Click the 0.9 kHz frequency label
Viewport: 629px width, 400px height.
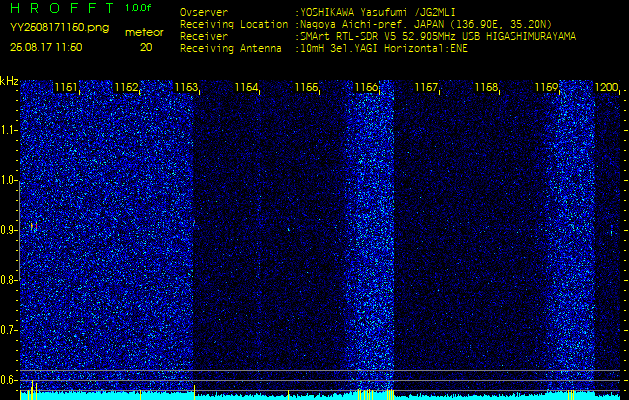(8, 230)
